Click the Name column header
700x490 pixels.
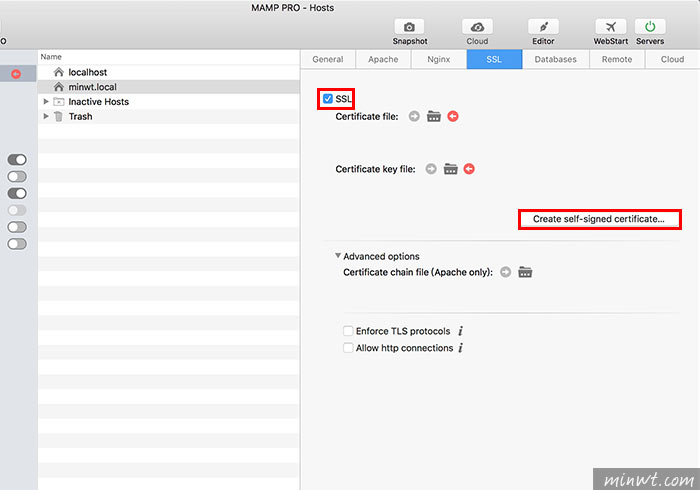(x=169, y=57)
